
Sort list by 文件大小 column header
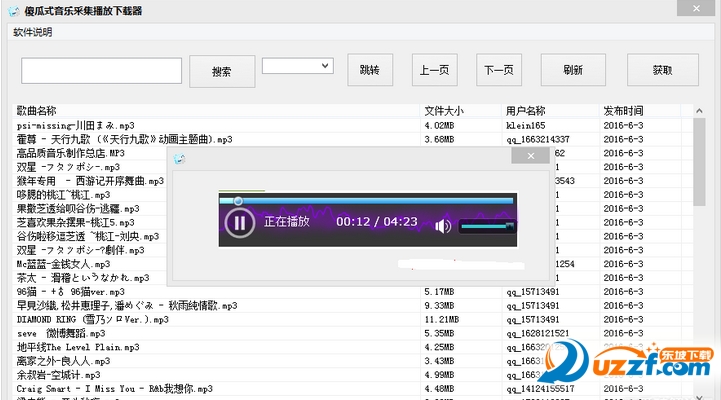445,110
